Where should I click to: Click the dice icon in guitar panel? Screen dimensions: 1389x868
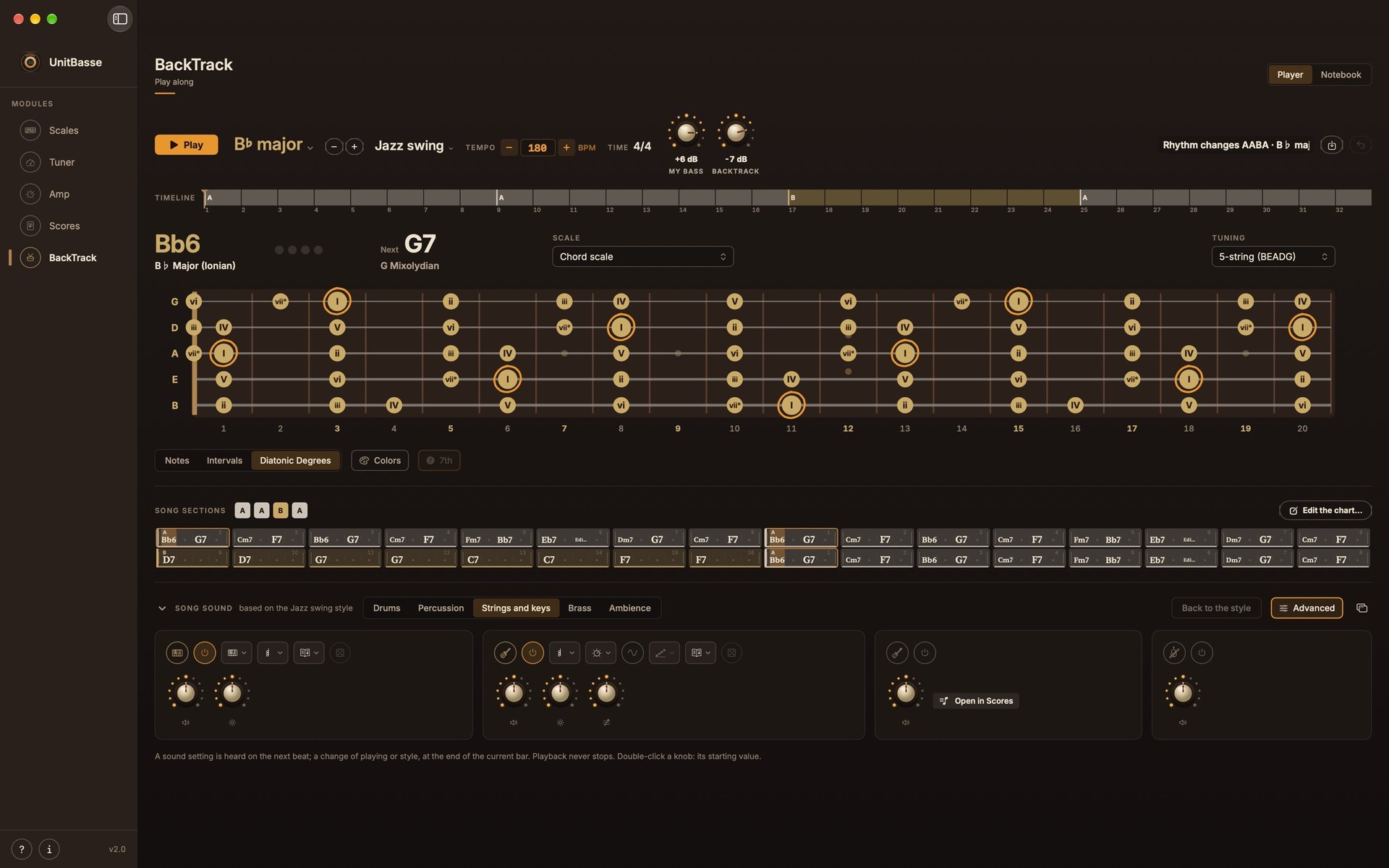[731, 652]
